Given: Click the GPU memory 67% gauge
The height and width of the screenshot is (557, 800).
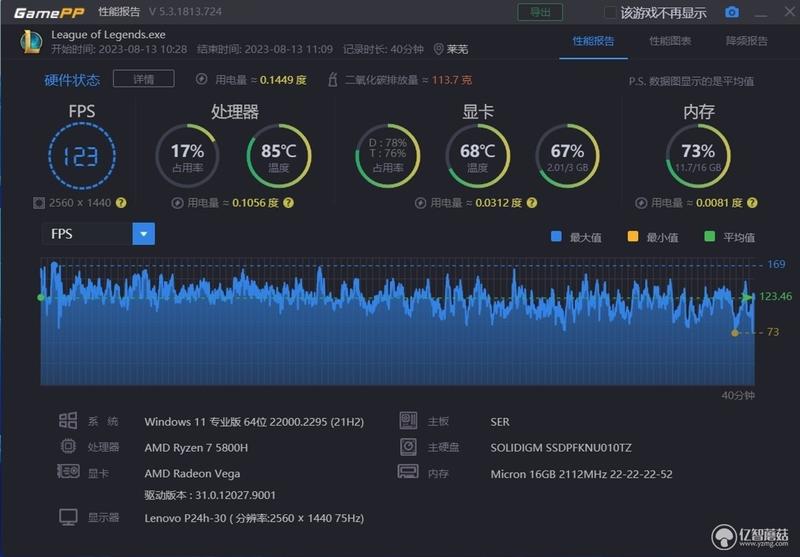Looking at the screenshot, I should click(567, 156).
